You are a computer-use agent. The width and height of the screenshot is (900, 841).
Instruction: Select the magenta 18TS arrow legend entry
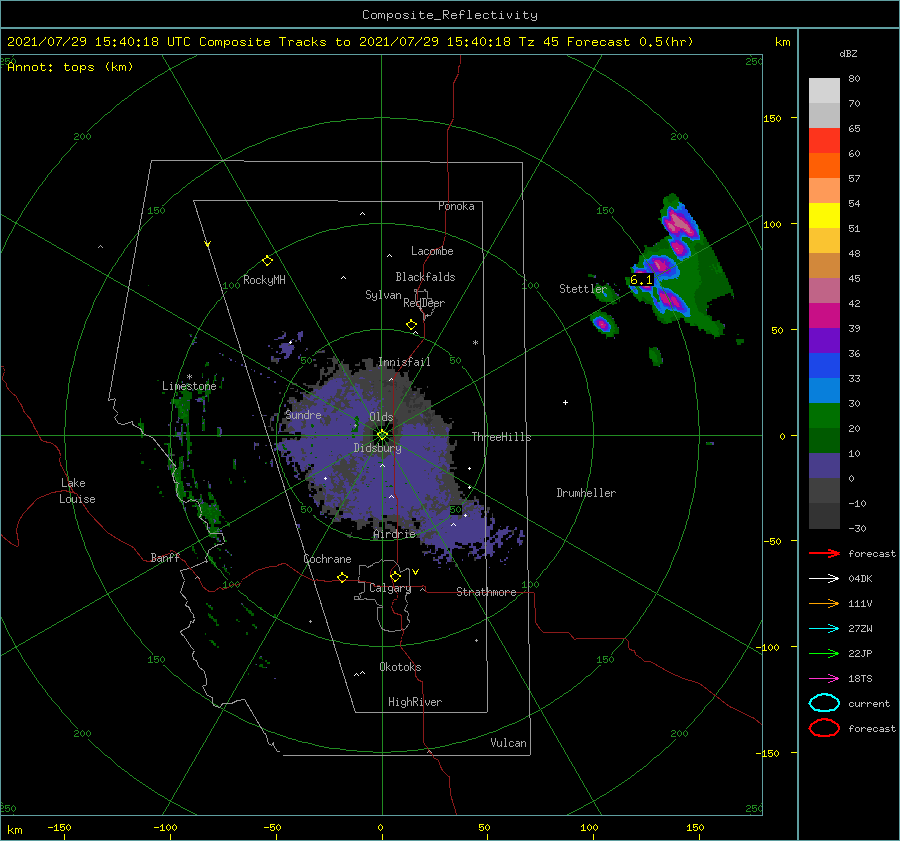click(824, 679)
